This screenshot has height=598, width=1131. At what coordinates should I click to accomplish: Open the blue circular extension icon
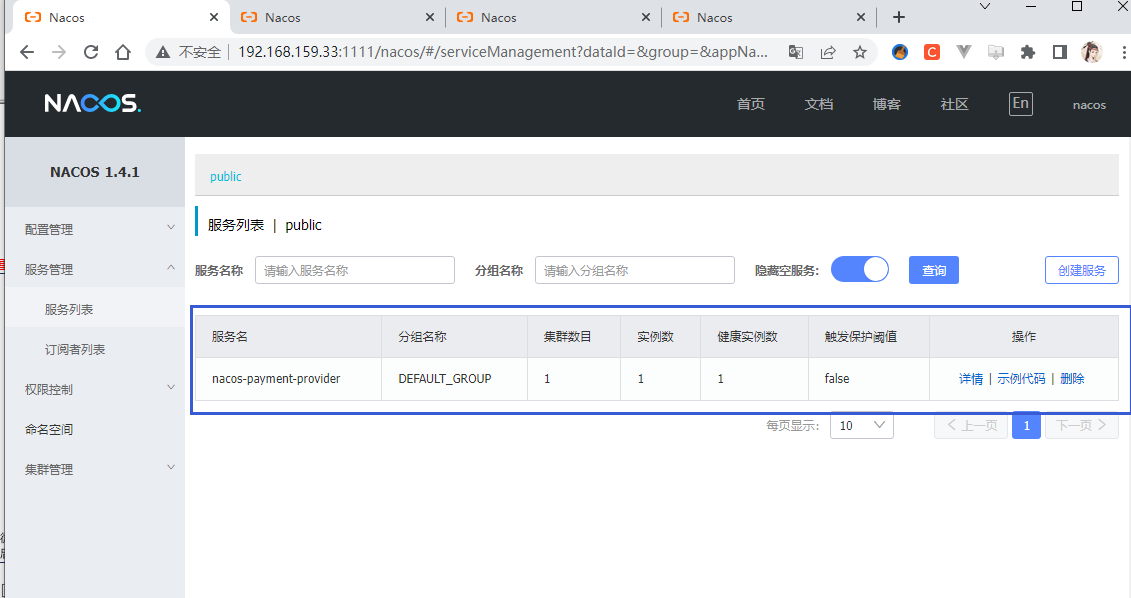click(x=899, y=52)
